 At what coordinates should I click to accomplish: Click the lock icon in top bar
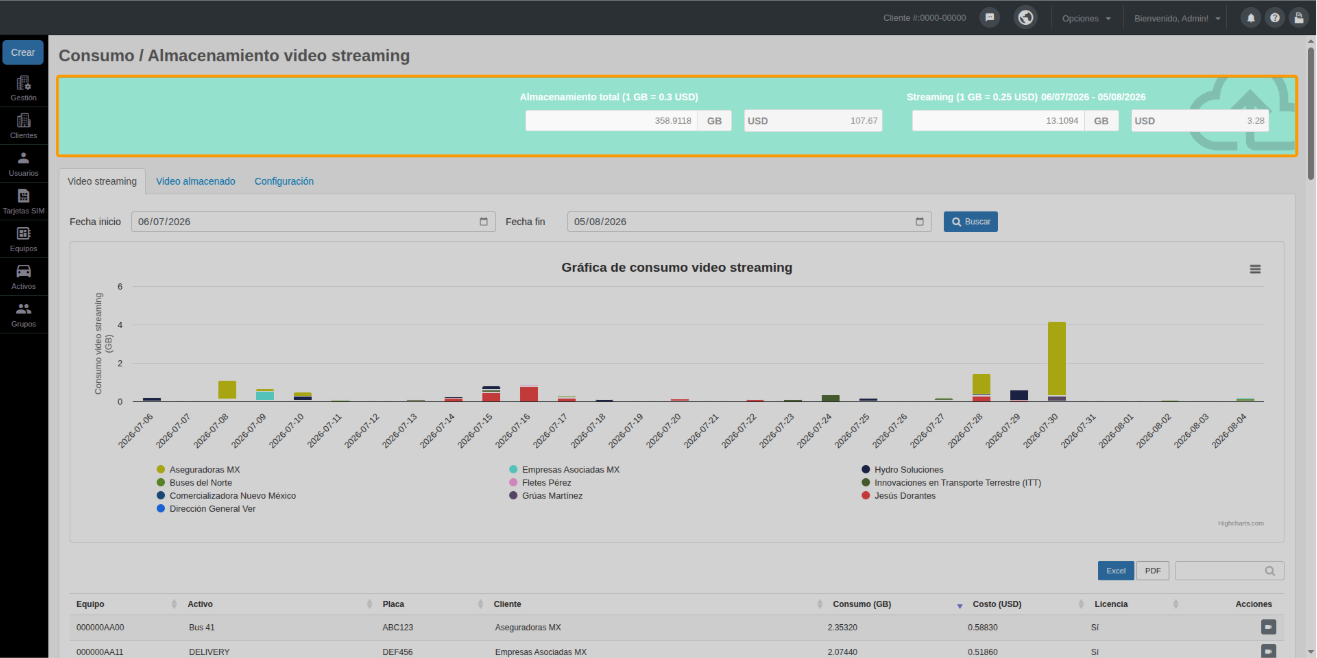coord(1298,18)
